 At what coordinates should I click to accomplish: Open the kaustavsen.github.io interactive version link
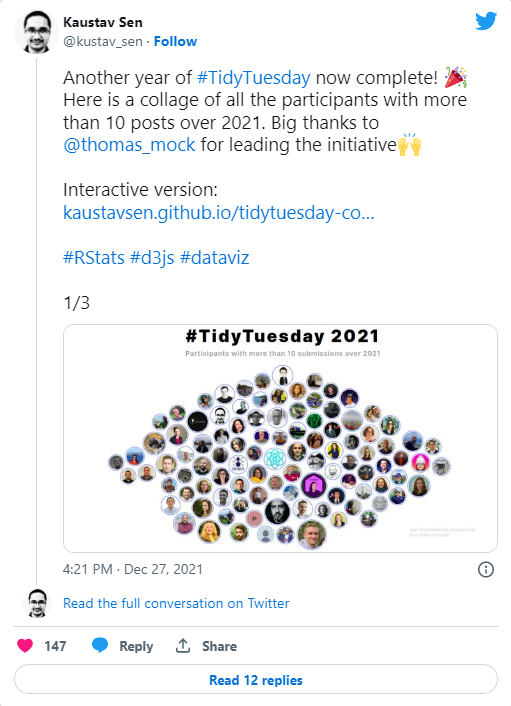(219, 212)
